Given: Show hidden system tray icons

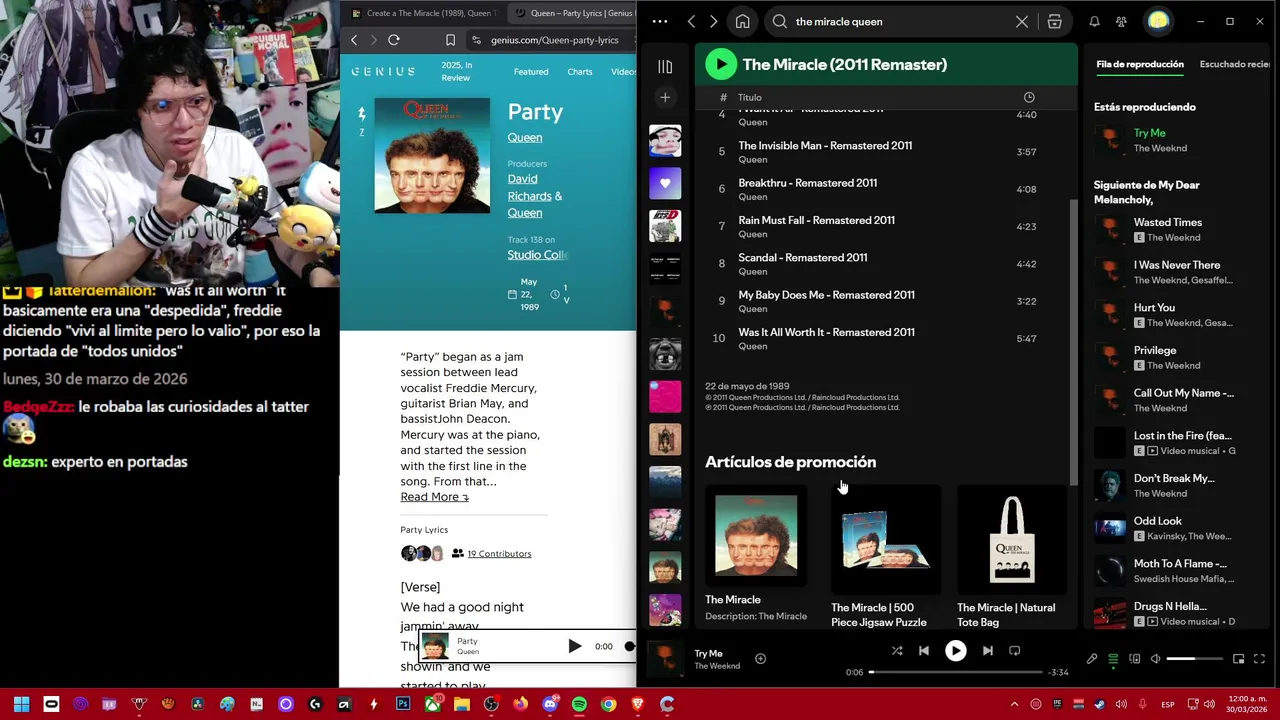Looking at the screenshot, I should coord(1014,704).
